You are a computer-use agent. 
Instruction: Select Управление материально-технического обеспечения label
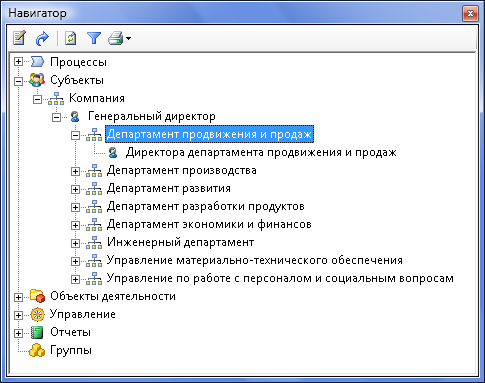point(255,260)
